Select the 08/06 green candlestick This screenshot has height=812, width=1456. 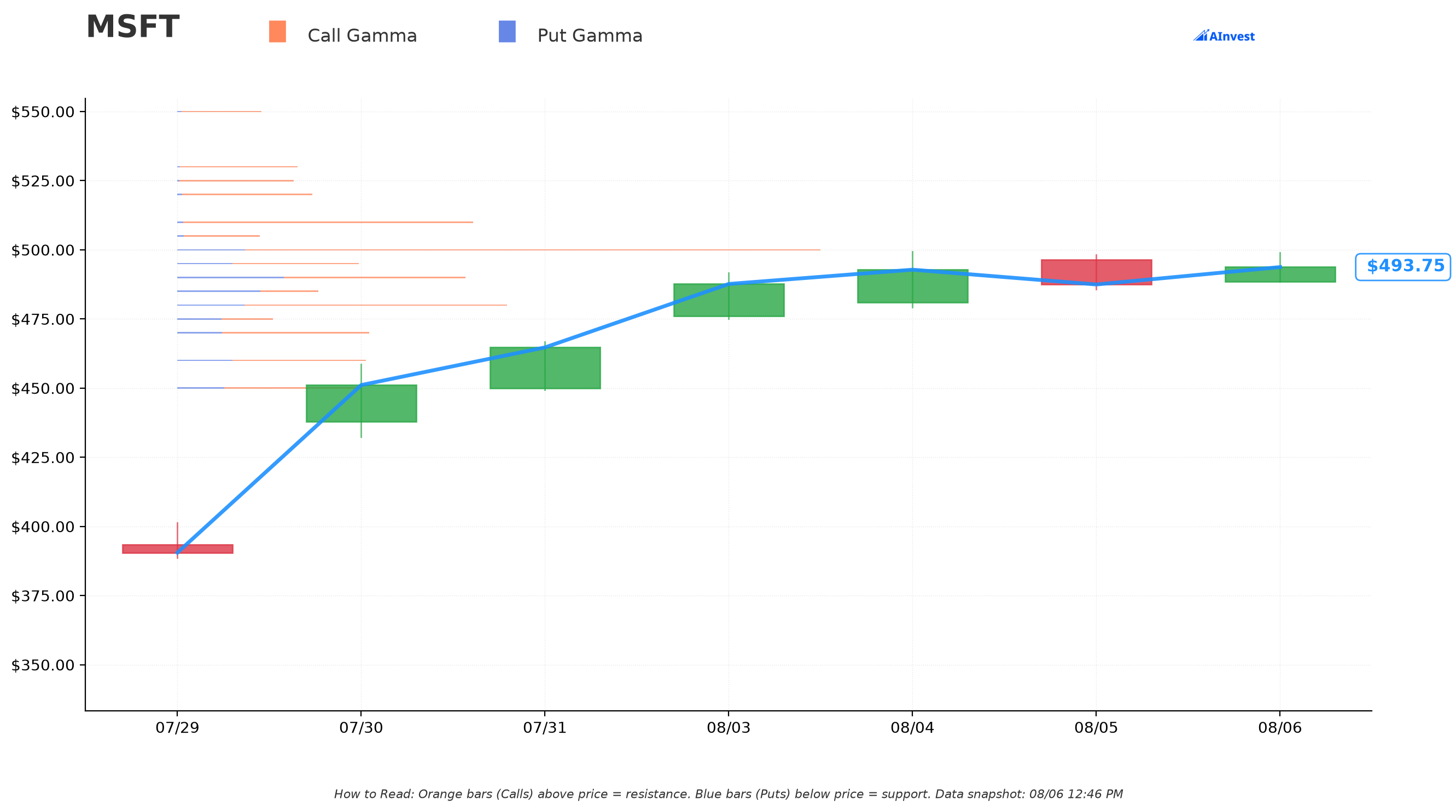(1280, 274)
